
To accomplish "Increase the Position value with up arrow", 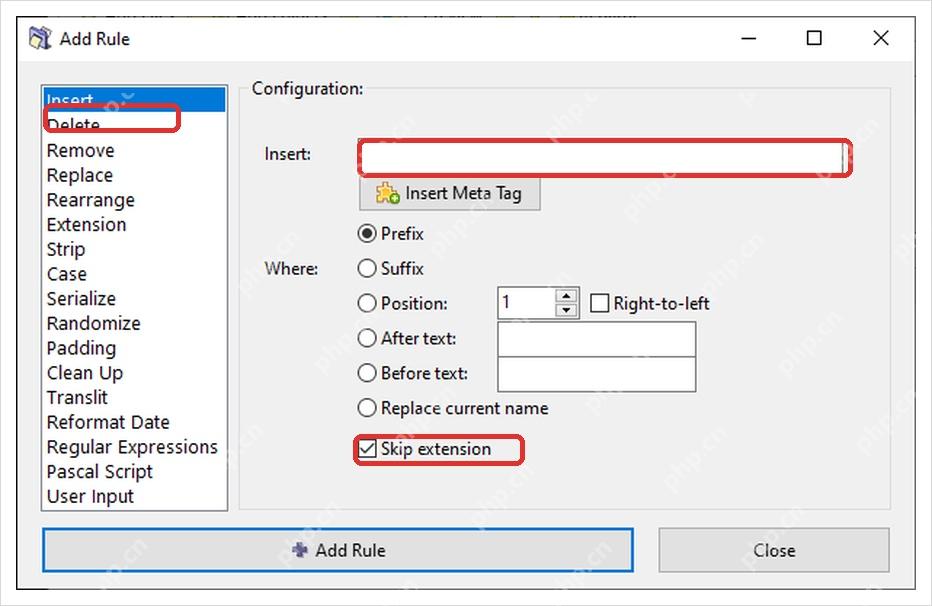I will tap(566, 295).
